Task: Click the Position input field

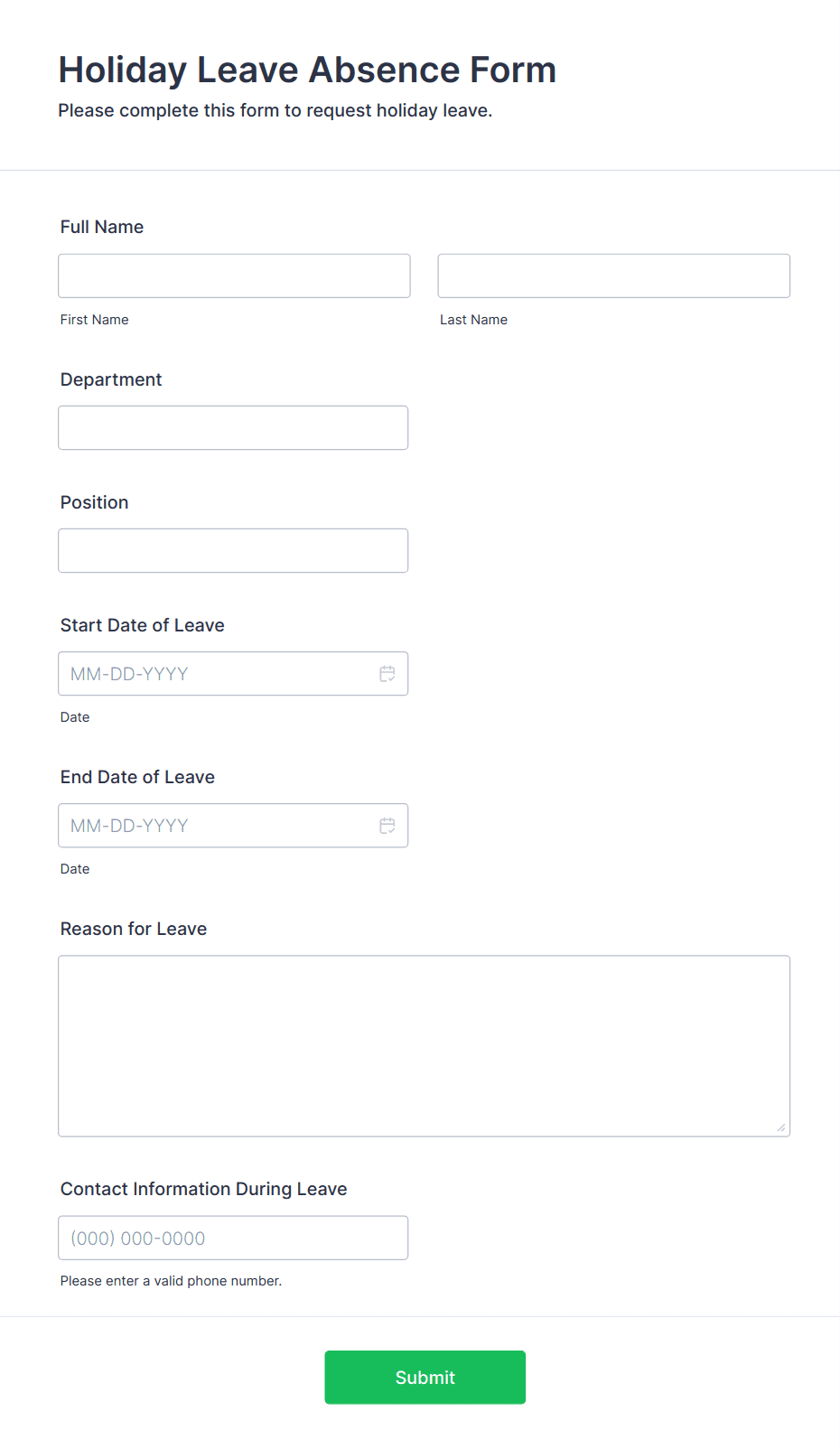Action: [x=232, y=550]
